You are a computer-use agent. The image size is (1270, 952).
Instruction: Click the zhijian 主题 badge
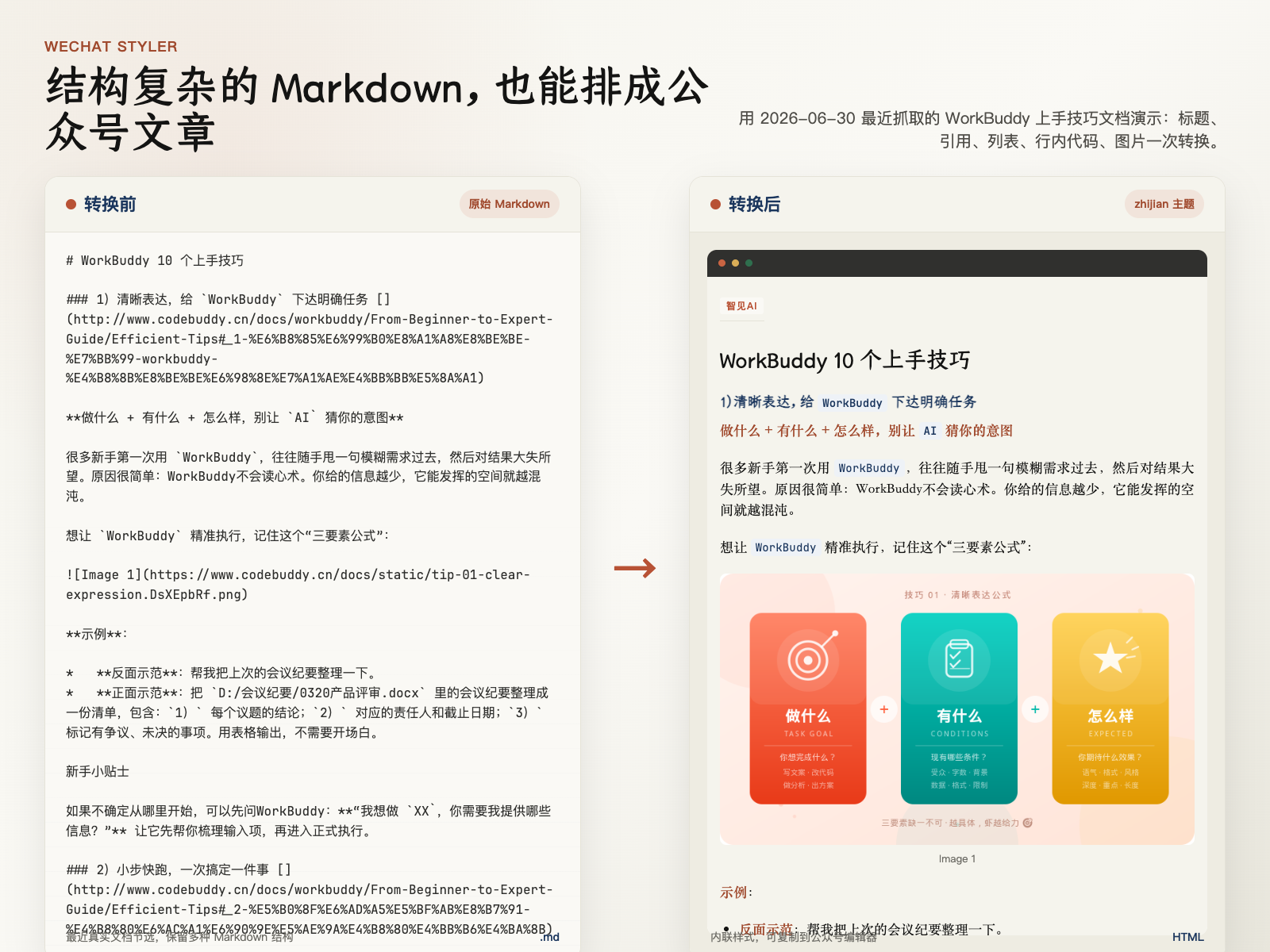coord(1164,204)
